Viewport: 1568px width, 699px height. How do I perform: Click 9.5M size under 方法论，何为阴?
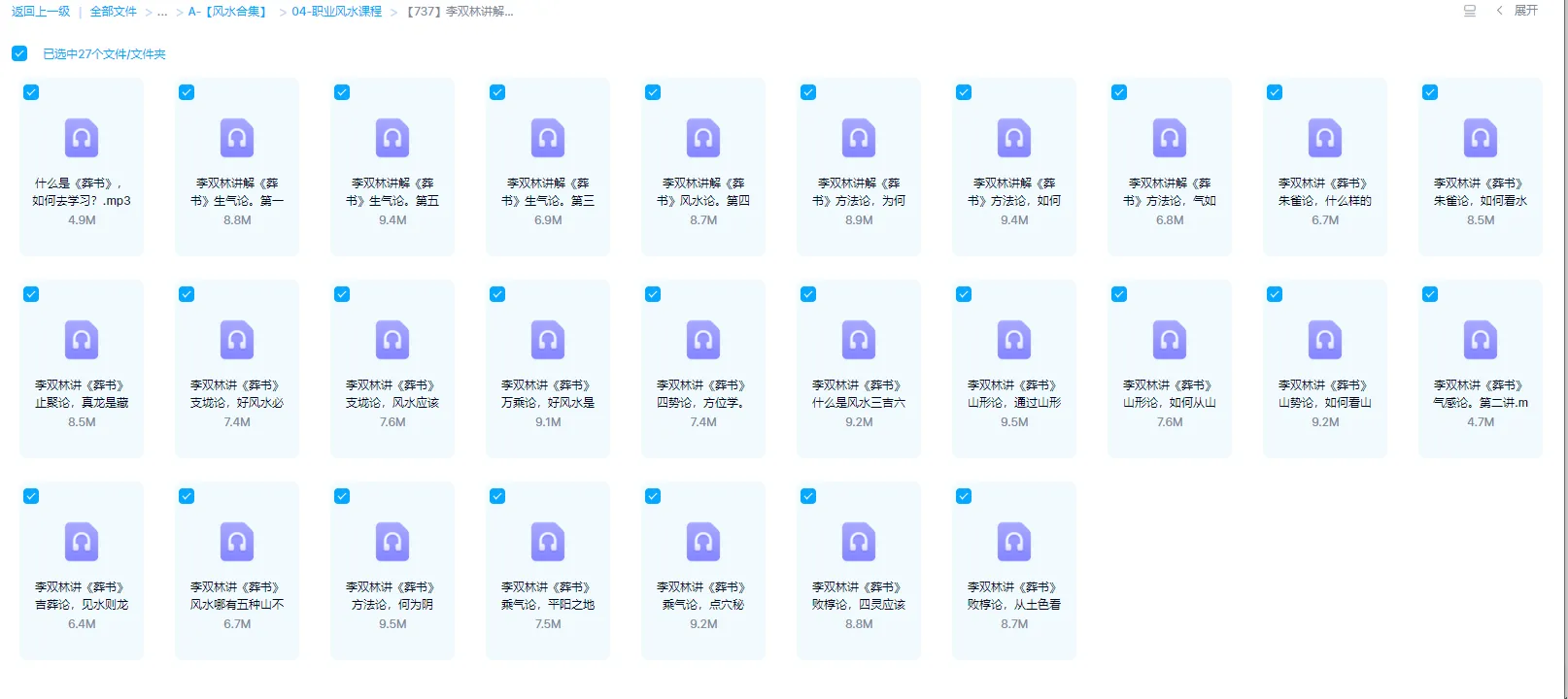[392, 624]
